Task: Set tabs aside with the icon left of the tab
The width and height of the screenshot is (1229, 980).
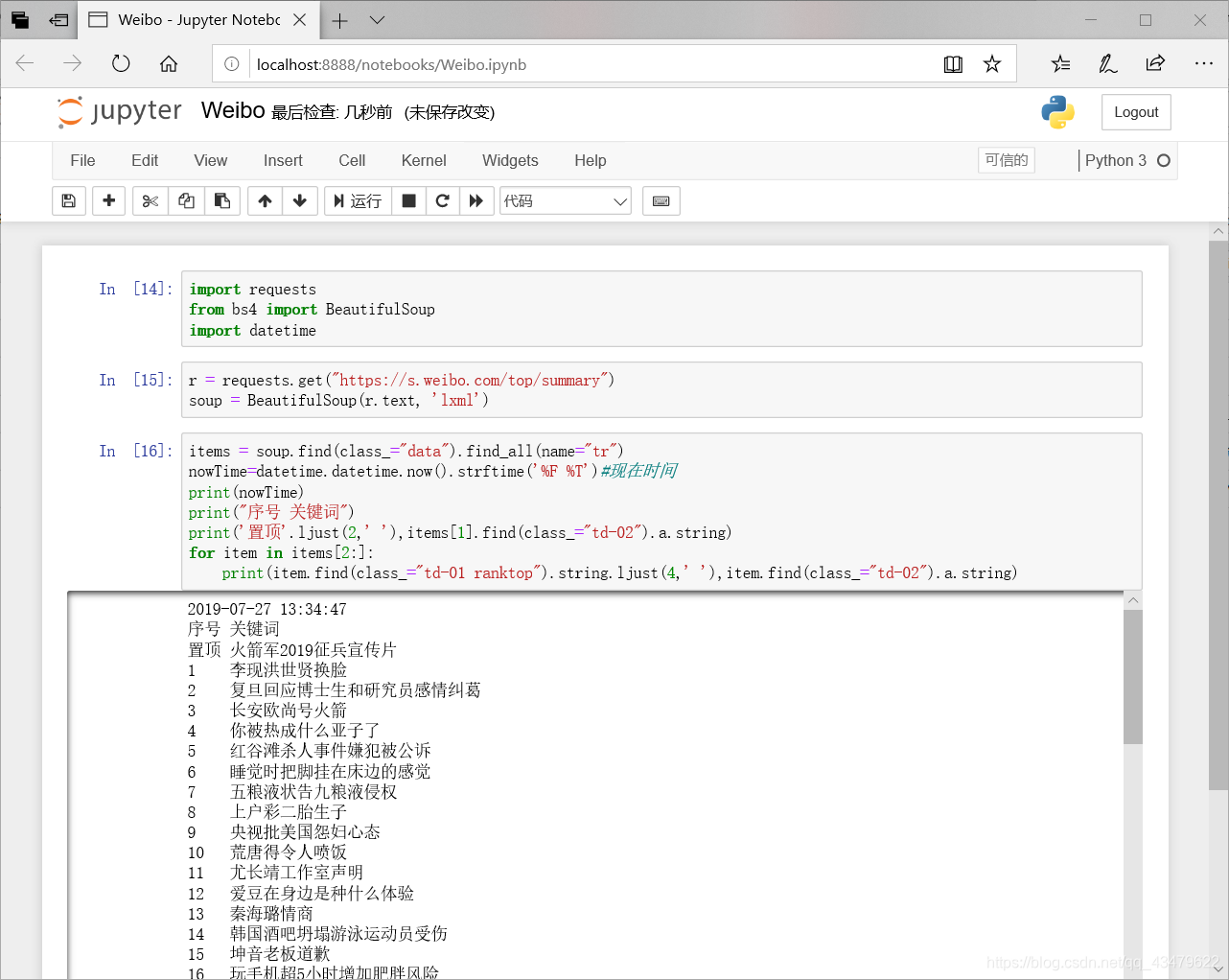Action: click(58, 20)
